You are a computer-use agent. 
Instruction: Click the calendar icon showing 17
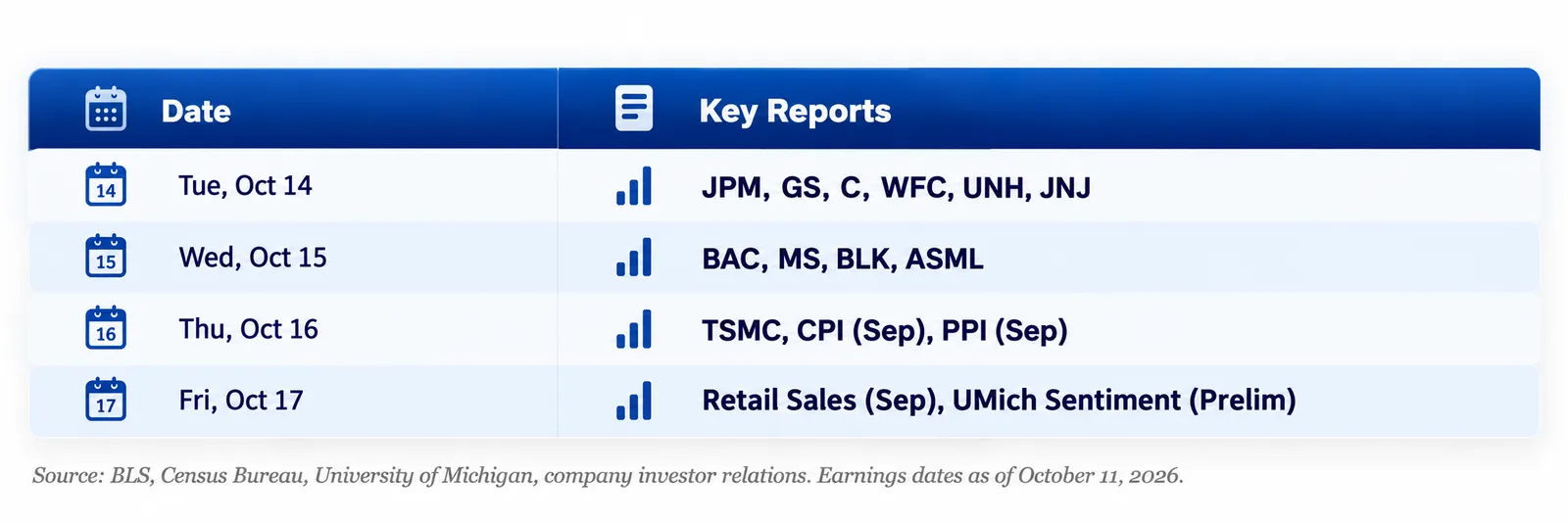pos(106,400)
